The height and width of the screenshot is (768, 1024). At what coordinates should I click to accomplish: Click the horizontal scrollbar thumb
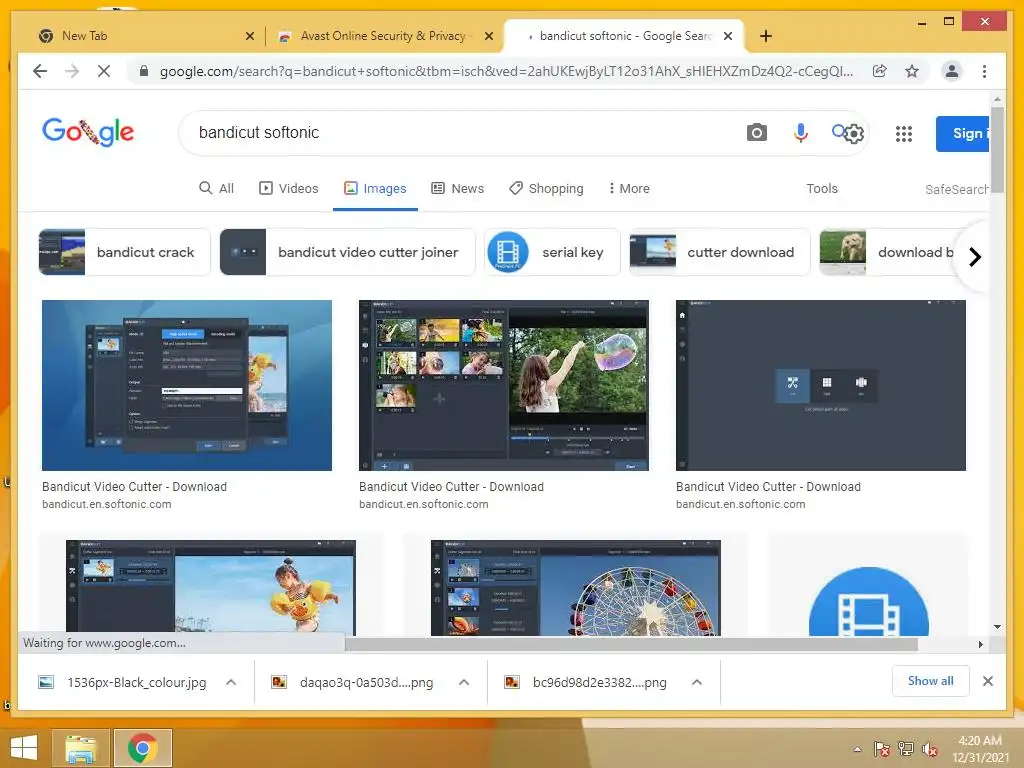click(631, 645)
